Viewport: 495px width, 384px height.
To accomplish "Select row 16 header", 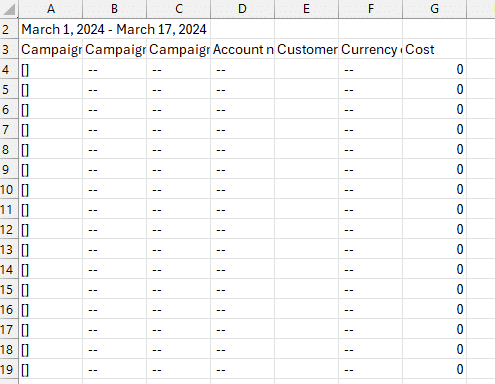I will click(x=9, y=309).
